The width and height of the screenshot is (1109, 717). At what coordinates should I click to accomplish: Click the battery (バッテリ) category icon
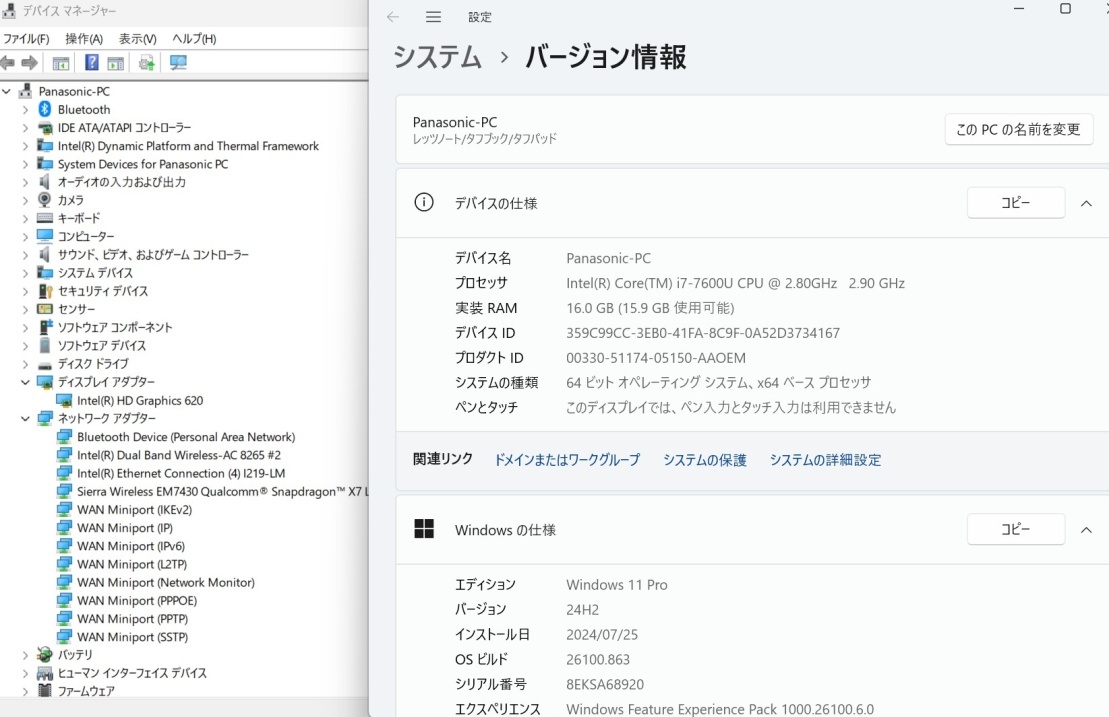[45, 654]
